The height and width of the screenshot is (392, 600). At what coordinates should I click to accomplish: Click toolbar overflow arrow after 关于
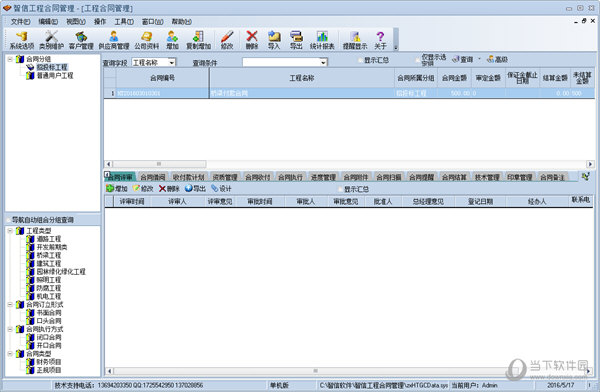[396, 47]
